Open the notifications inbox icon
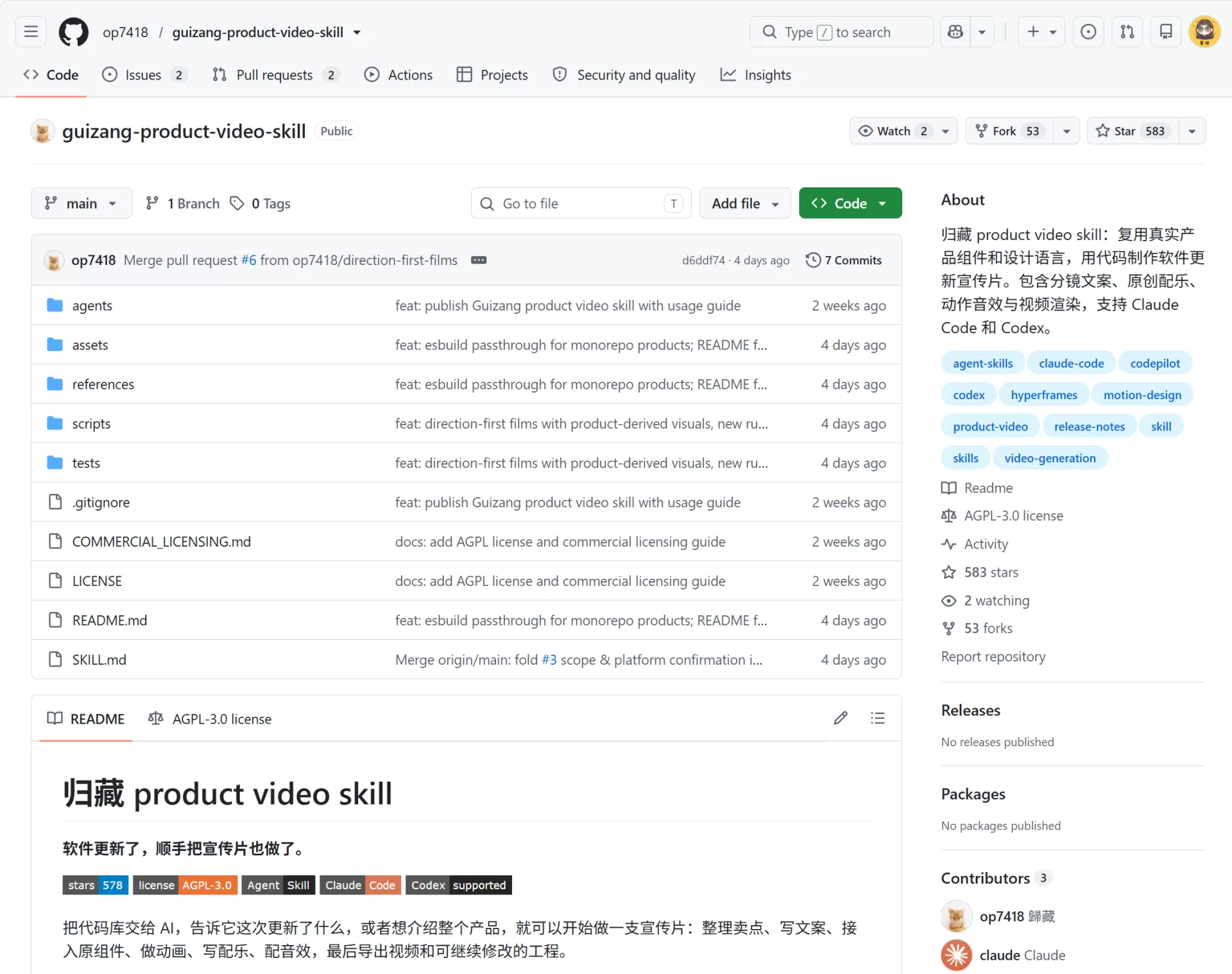This screenshot has width=1232, height=974. (1166, 31)
